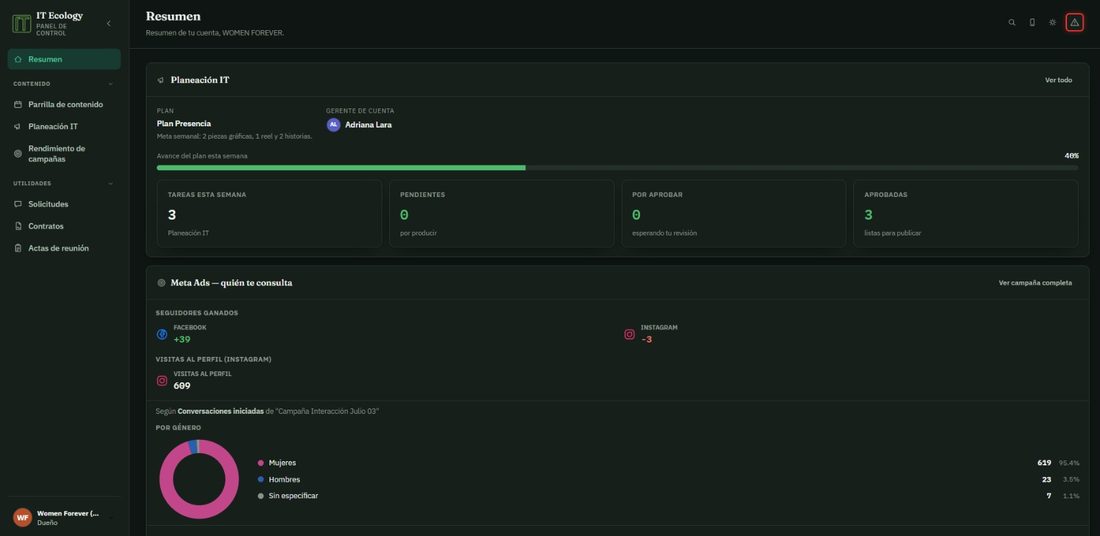The height and width of the screenshot is (536, 1100).
Task: Open the warning triangle alert icon
Action: coord(1075,22)
